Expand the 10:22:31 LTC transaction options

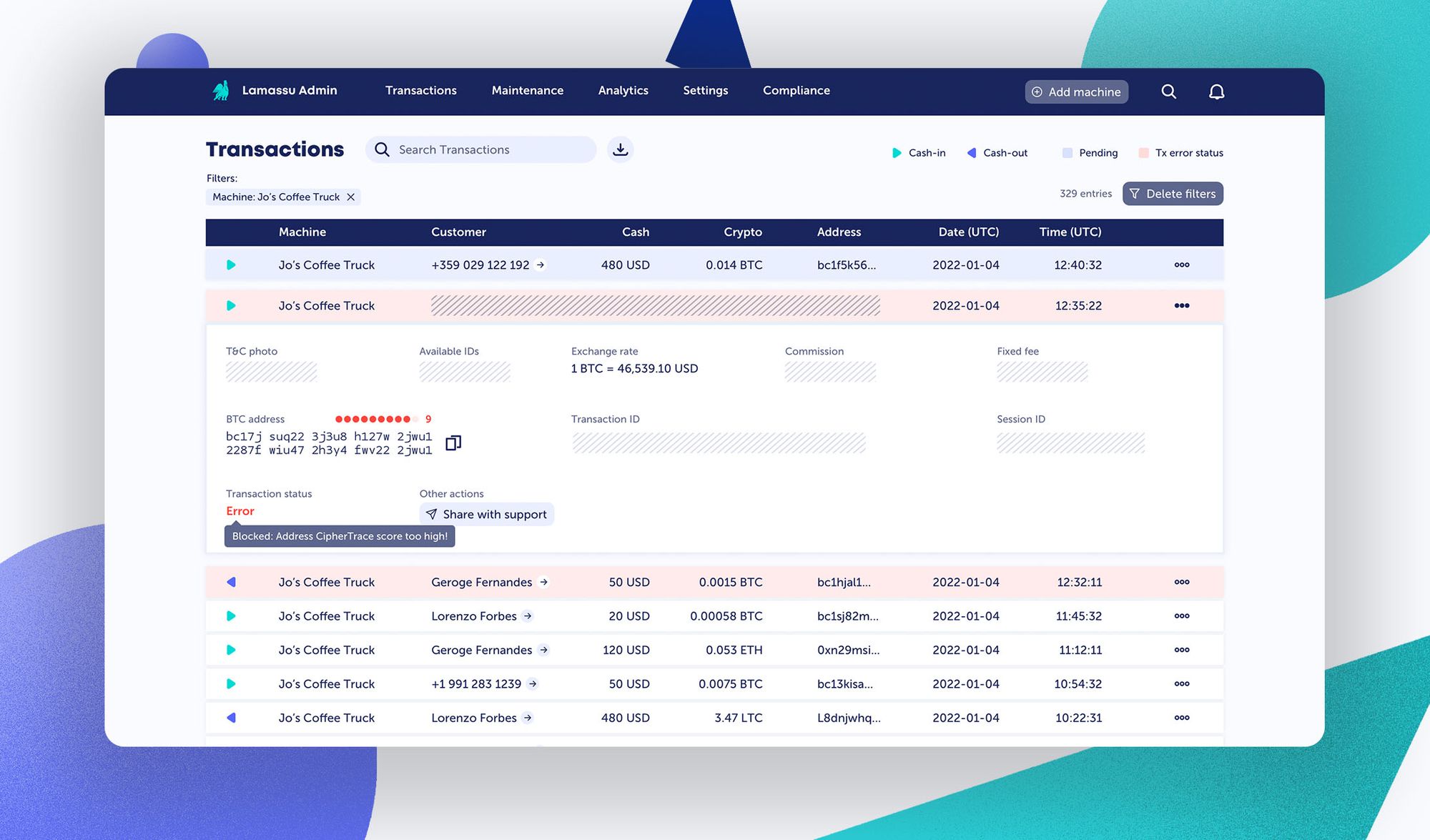click(1181, 718)
